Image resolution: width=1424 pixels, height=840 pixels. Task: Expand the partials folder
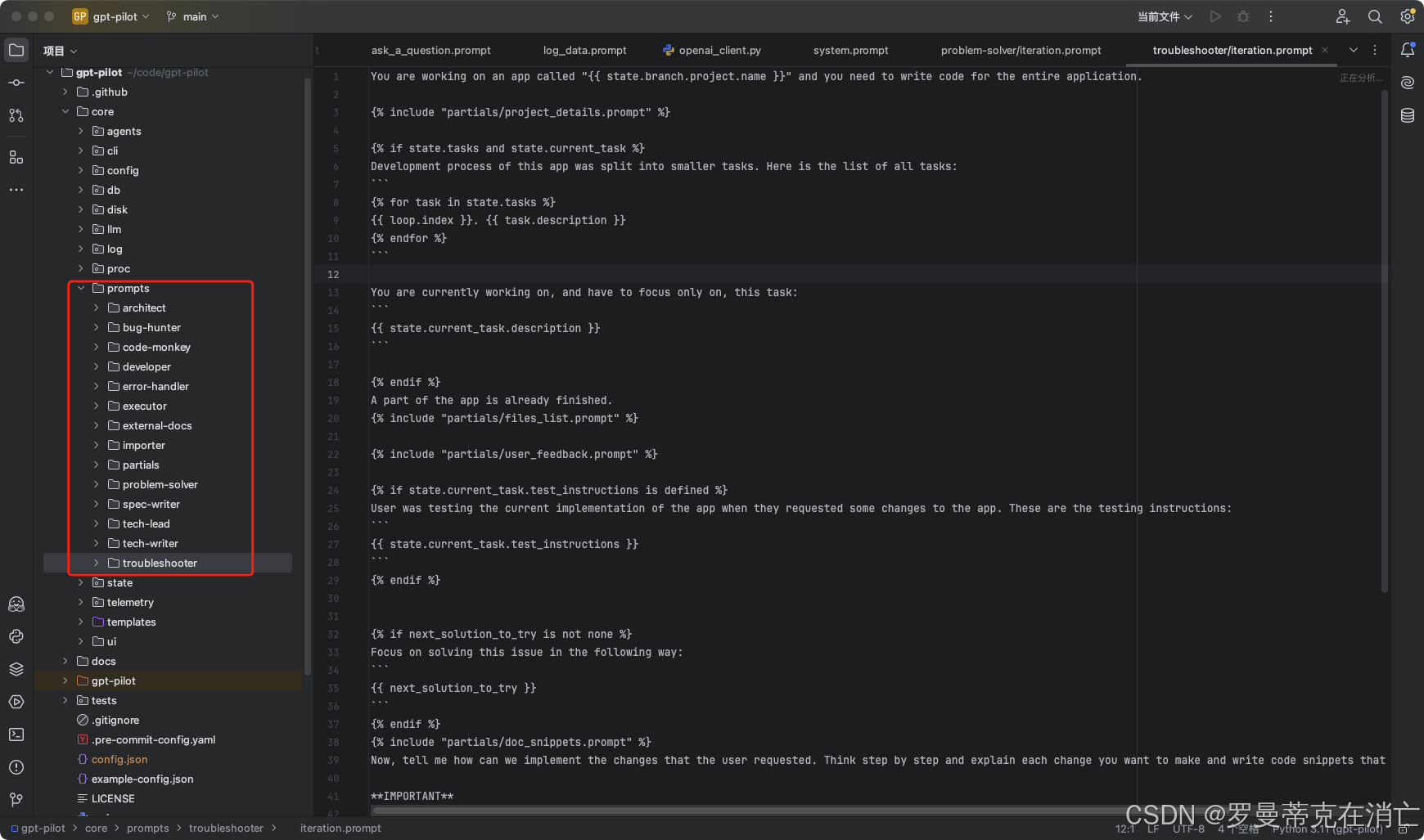[x=97, y=465]
